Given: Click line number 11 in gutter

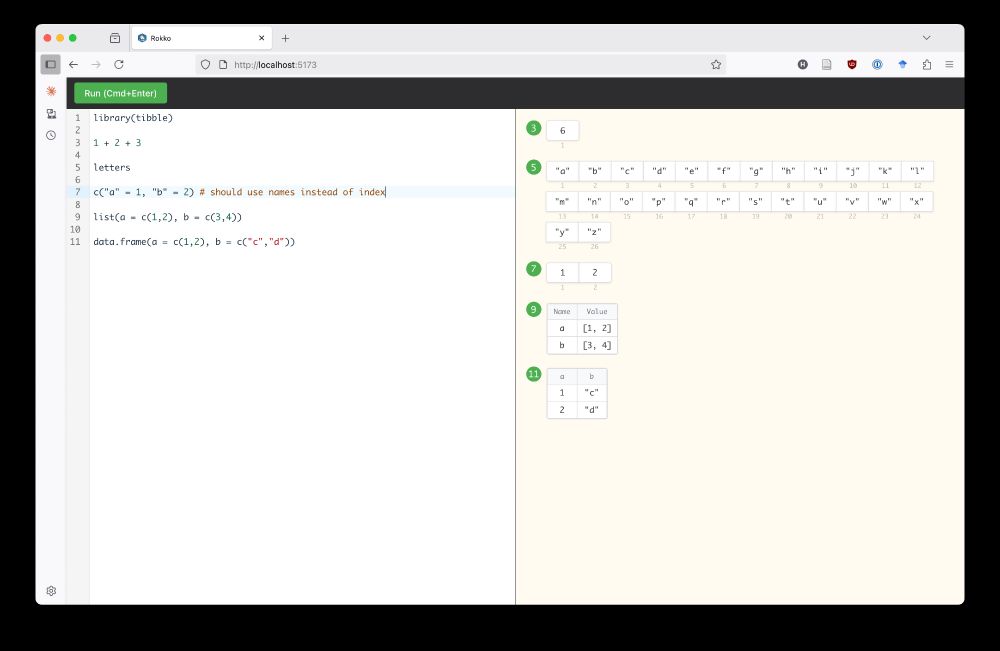Looking at the screenshot, I should click(75, 242).
